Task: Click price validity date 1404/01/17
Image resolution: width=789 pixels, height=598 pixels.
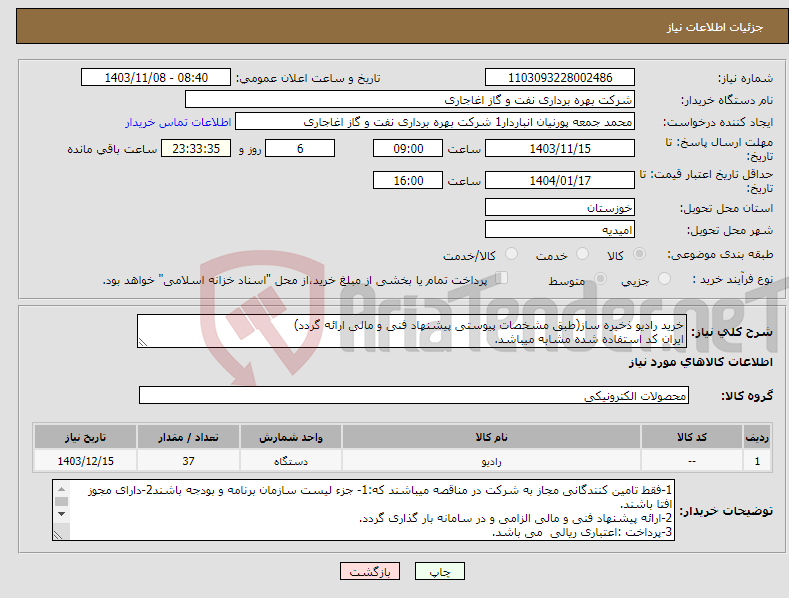Action: (x=560, y=180)
